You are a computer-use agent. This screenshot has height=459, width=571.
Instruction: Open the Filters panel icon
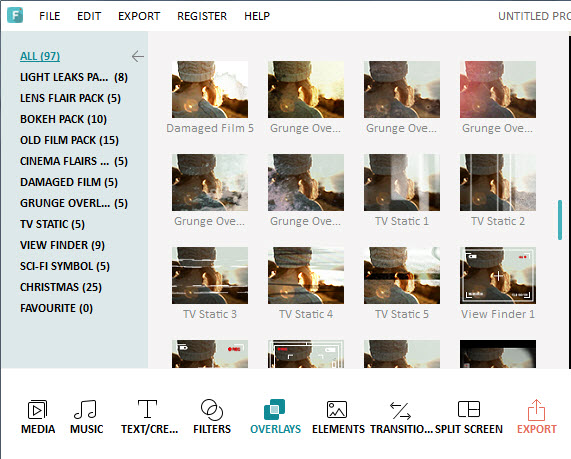[212, 409]
